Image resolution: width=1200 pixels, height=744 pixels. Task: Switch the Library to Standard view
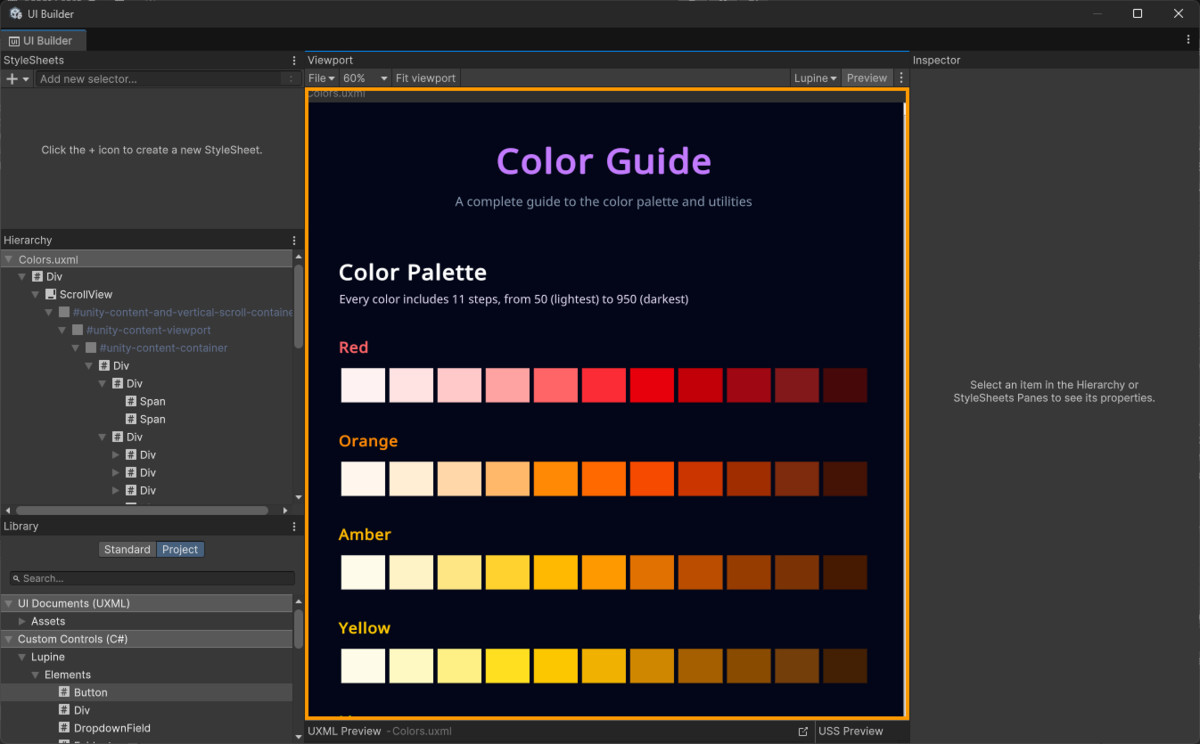(x=127, y=549)
